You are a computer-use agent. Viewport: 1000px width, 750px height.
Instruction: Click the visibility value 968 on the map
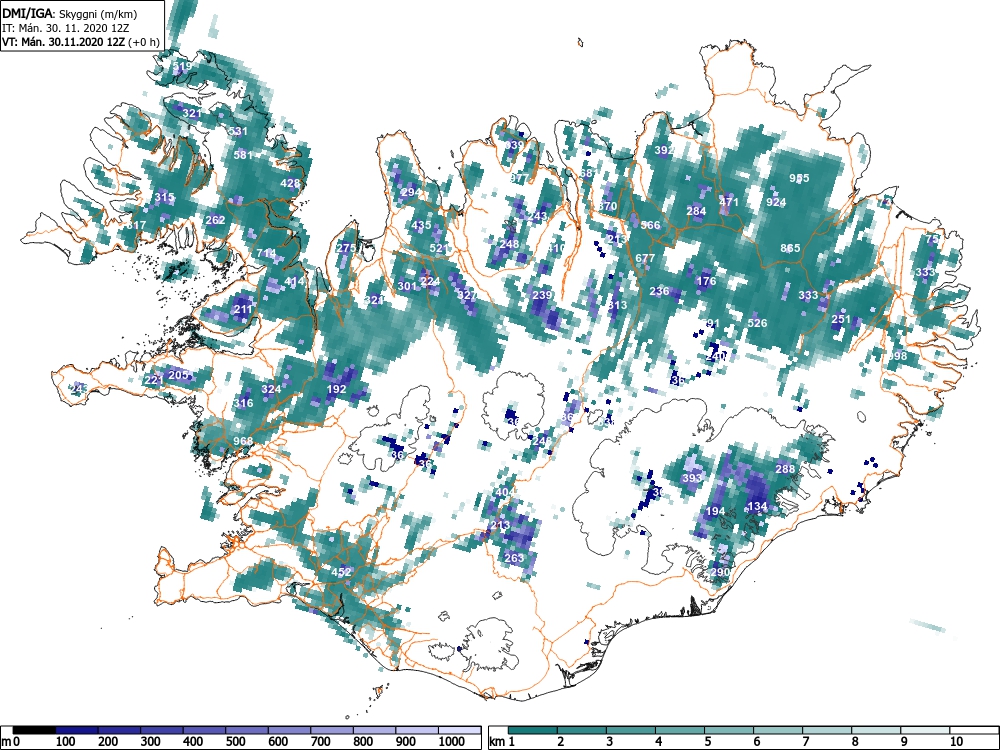point(243,441)
